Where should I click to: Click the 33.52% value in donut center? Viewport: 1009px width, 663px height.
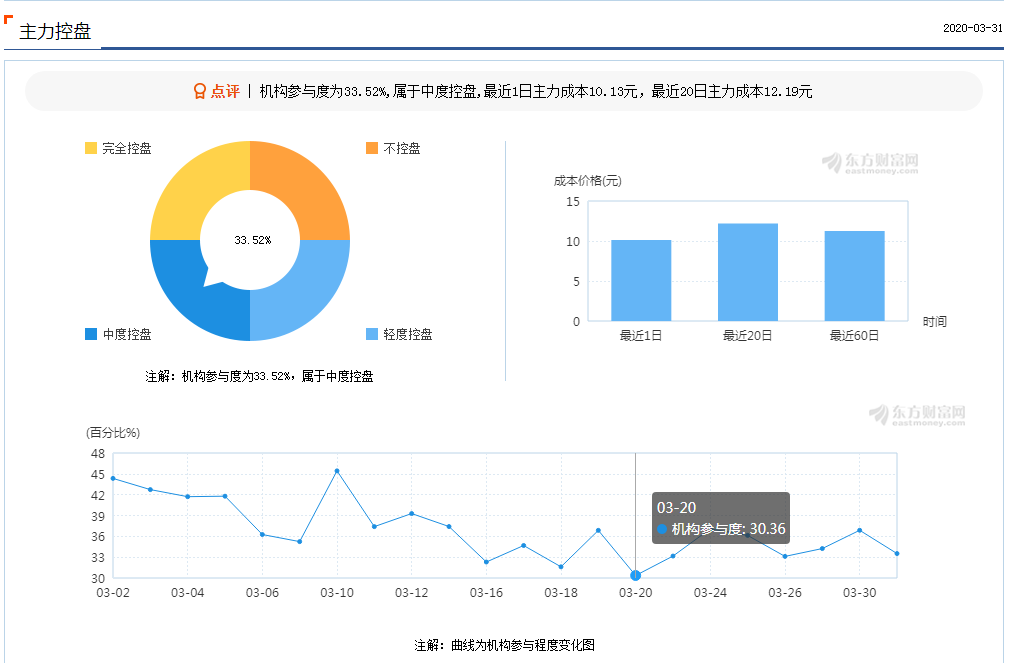pyautogui.click(x=253, y=240)
